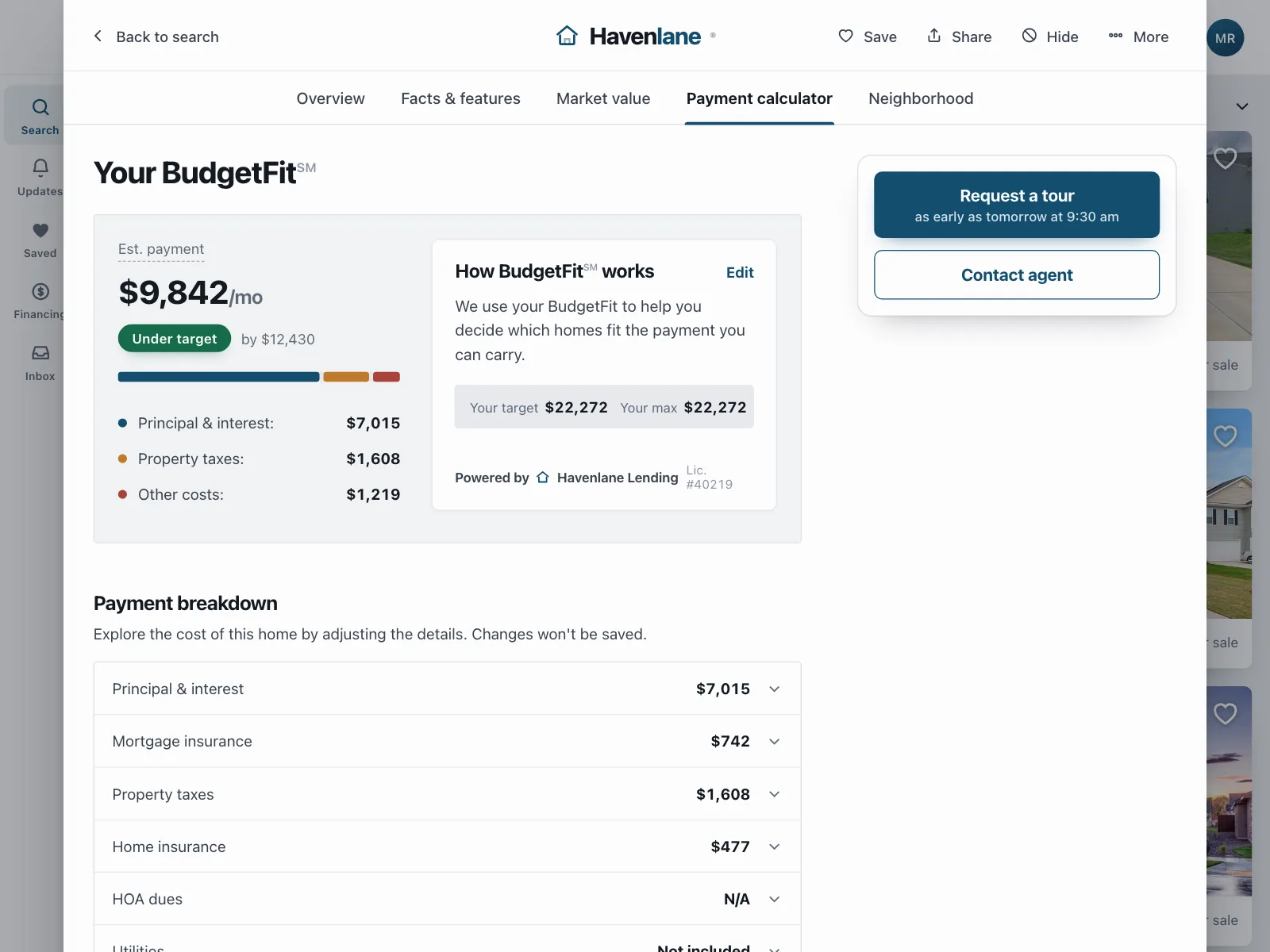Expand the Utilities row
The image size is (1270, 952).
click(447, 939)
